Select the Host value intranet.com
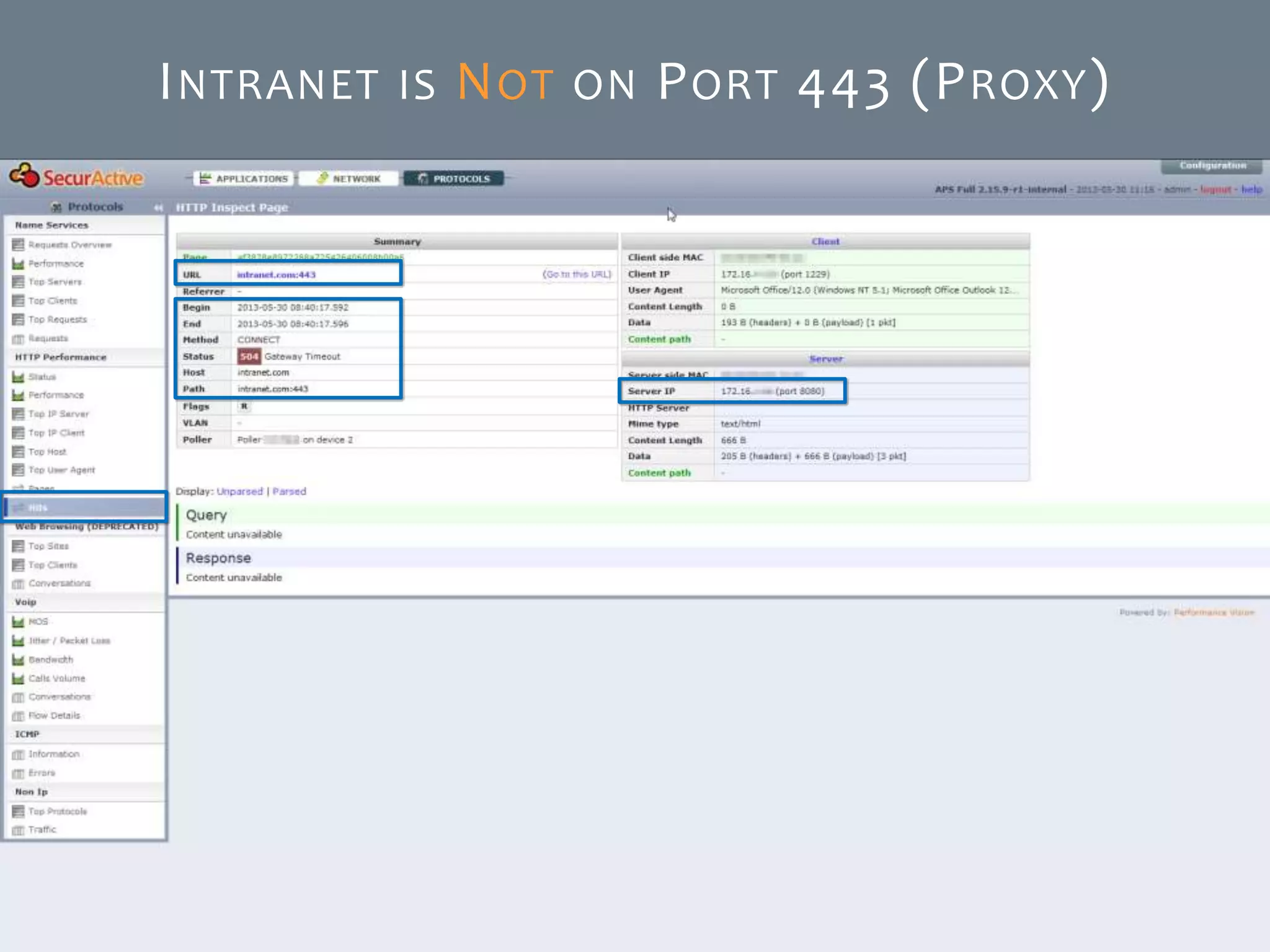Screen dimensions: 1270x952 tap(263, 372)
